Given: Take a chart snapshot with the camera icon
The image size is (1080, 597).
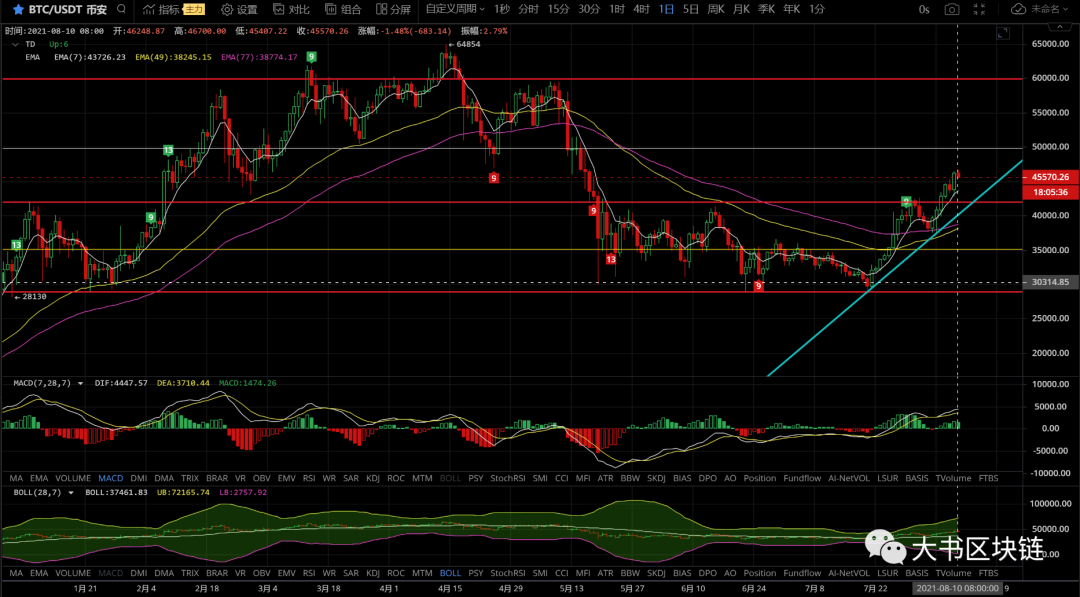Looking at the screenshot, I should [x=952, y=10].
